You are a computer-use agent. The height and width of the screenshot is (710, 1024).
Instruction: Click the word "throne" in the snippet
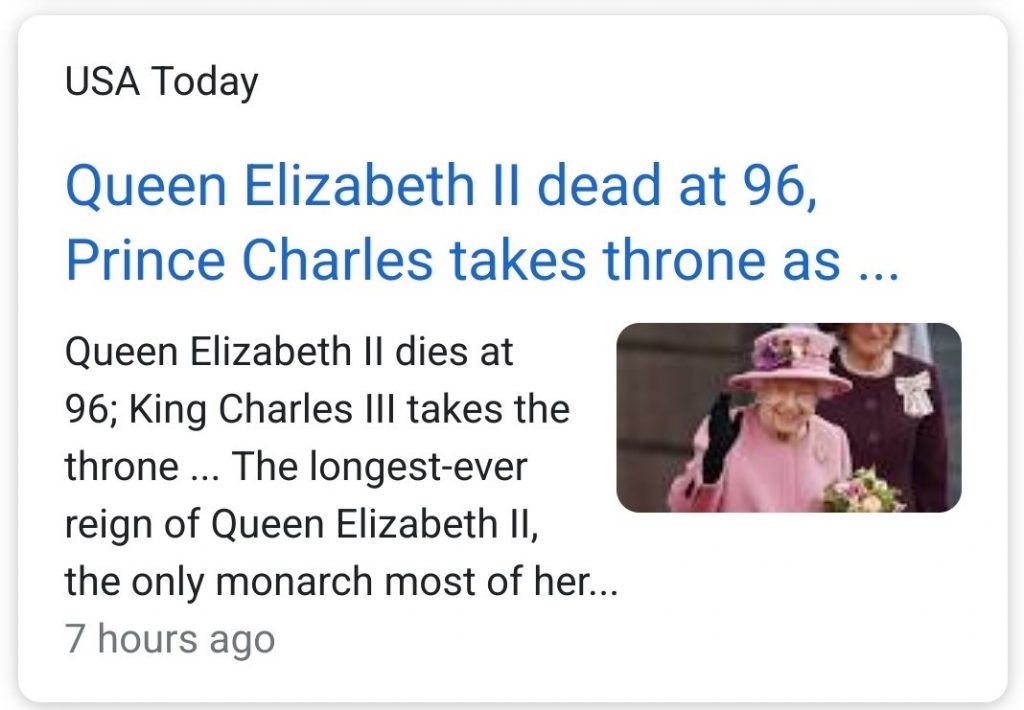click(119, 466)
